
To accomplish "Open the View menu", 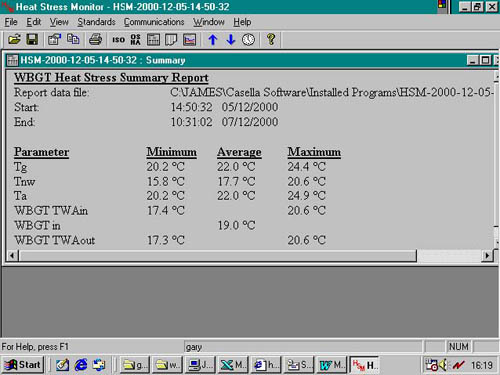I will (59, 22).
